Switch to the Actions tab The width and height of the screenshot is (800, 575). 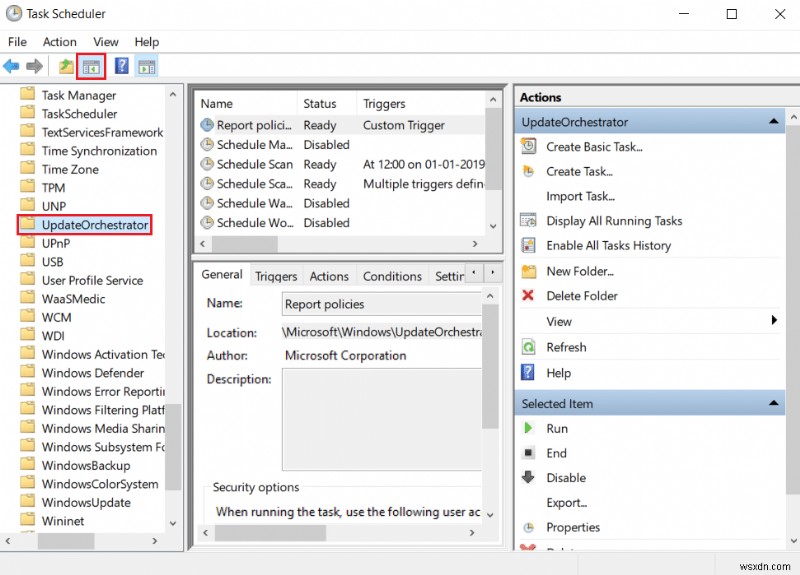point(329,276)
